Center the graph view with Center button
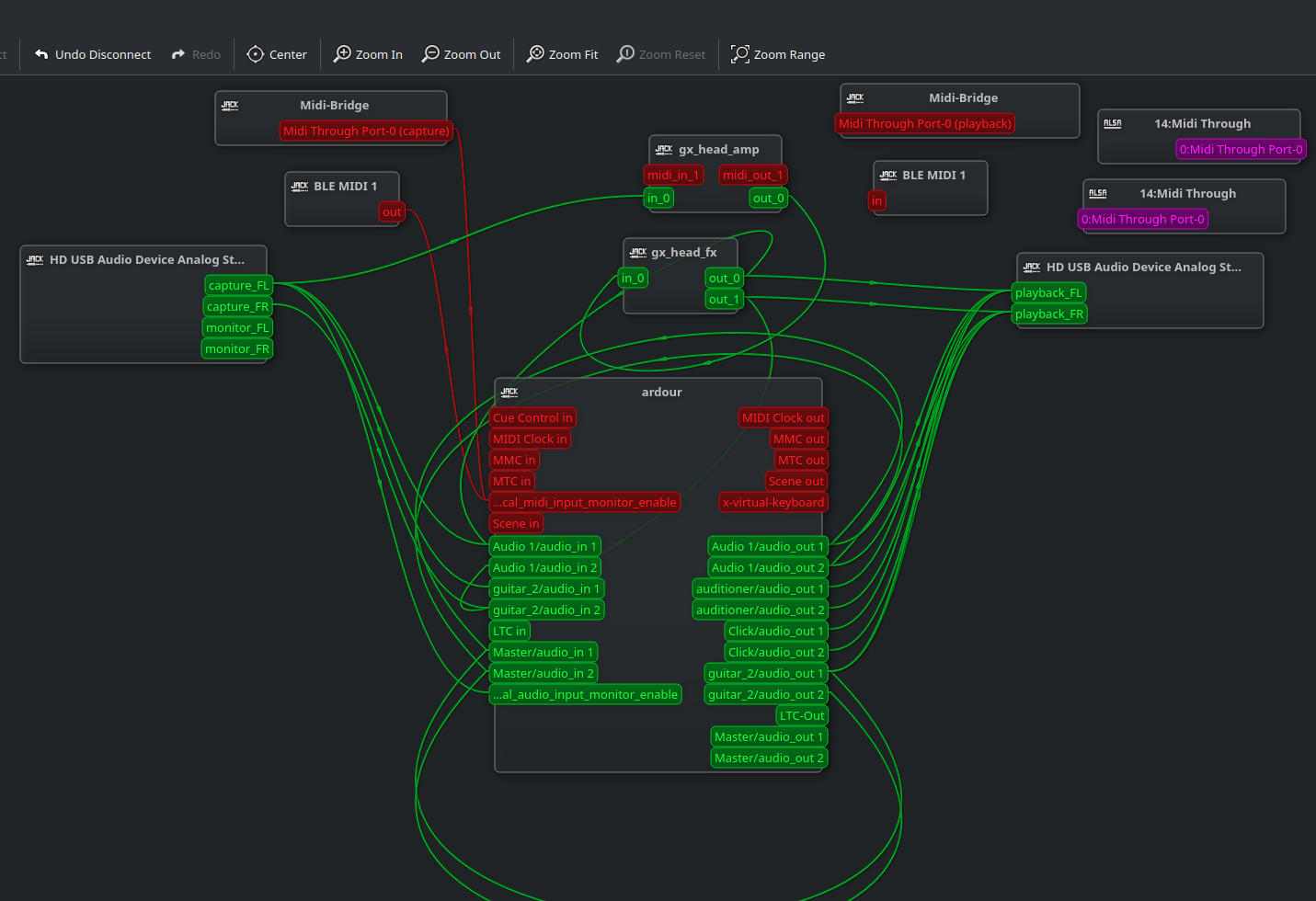The image size is (1316, 901). coord(277,54)
